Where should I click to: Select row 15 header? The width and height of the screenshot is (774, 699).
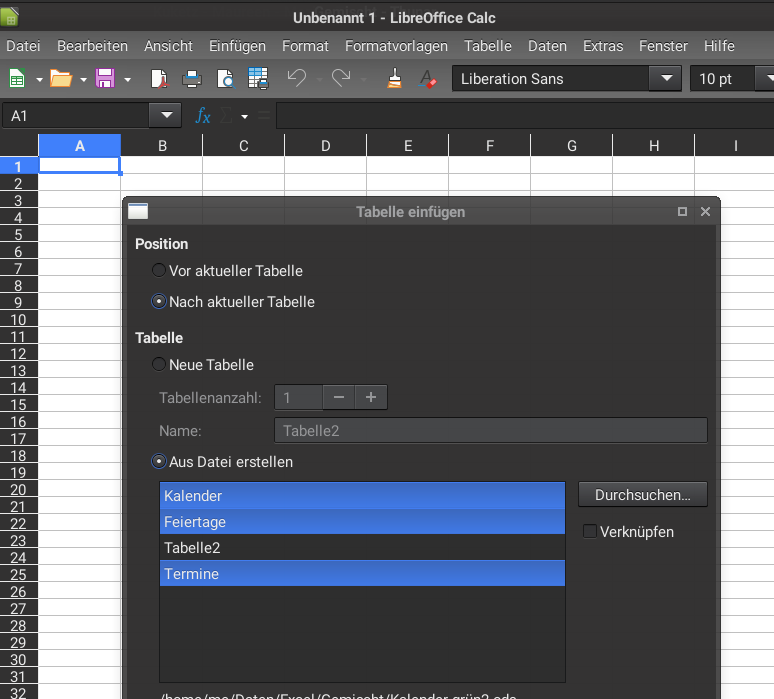point(19,404)
